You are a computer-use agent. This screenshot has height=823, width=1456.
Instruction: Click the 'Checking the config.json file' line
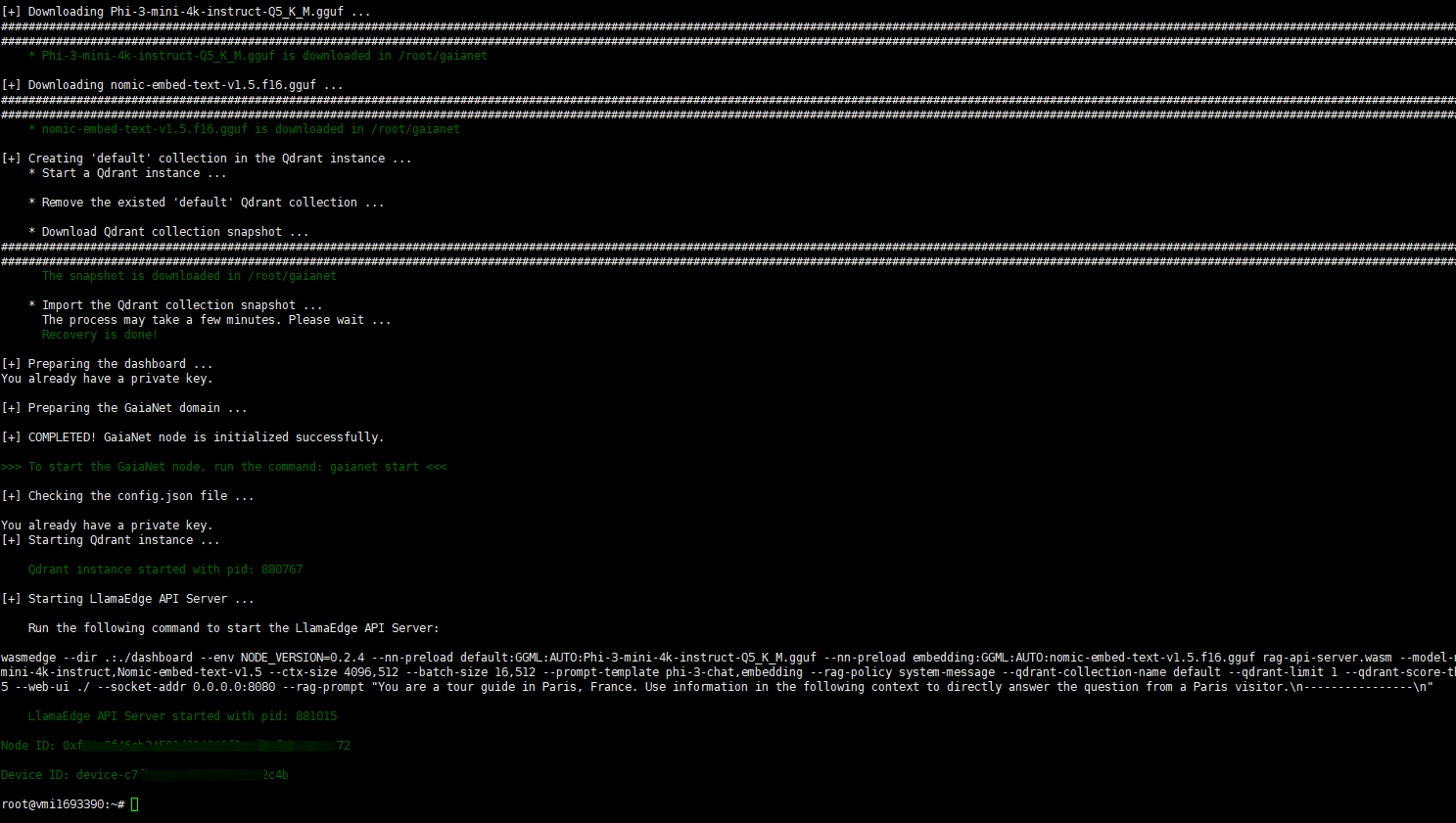tap(128, 496)
